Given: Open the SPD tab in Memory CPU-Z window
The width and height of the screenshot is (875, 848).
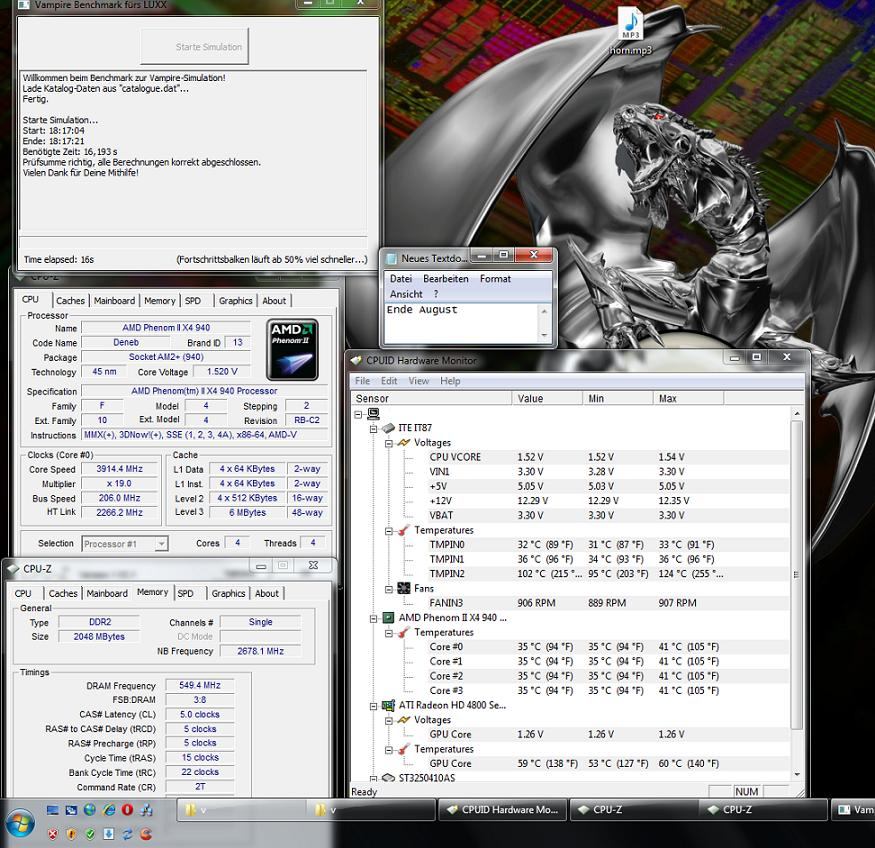Looking at the screenshot, I should [x=185, y=593].
